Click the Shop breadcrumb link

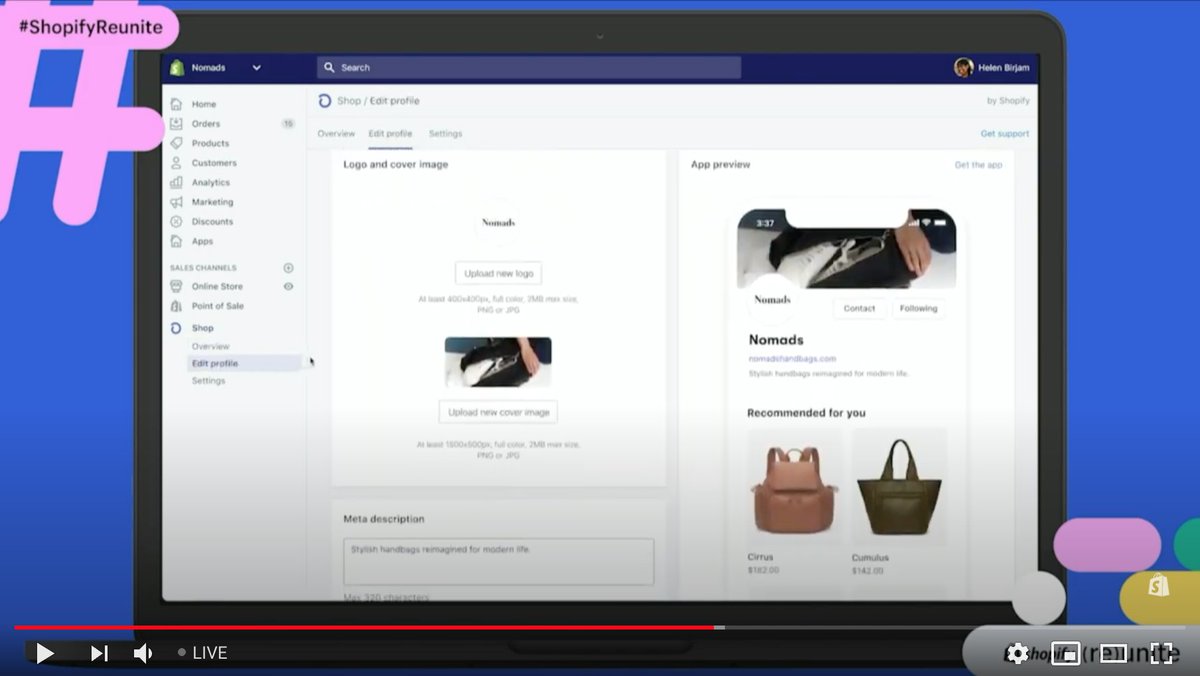click(349, 101)
